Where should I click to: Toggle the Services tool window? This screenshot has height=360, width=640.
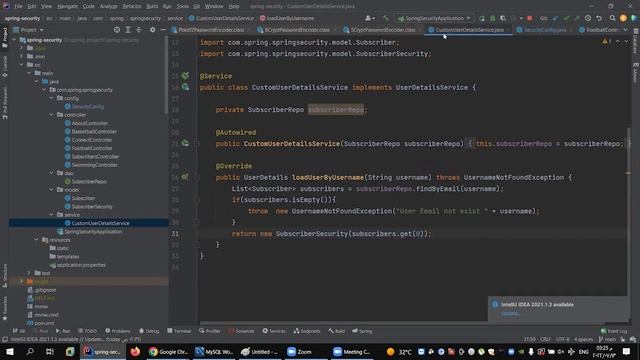point(274,331)
